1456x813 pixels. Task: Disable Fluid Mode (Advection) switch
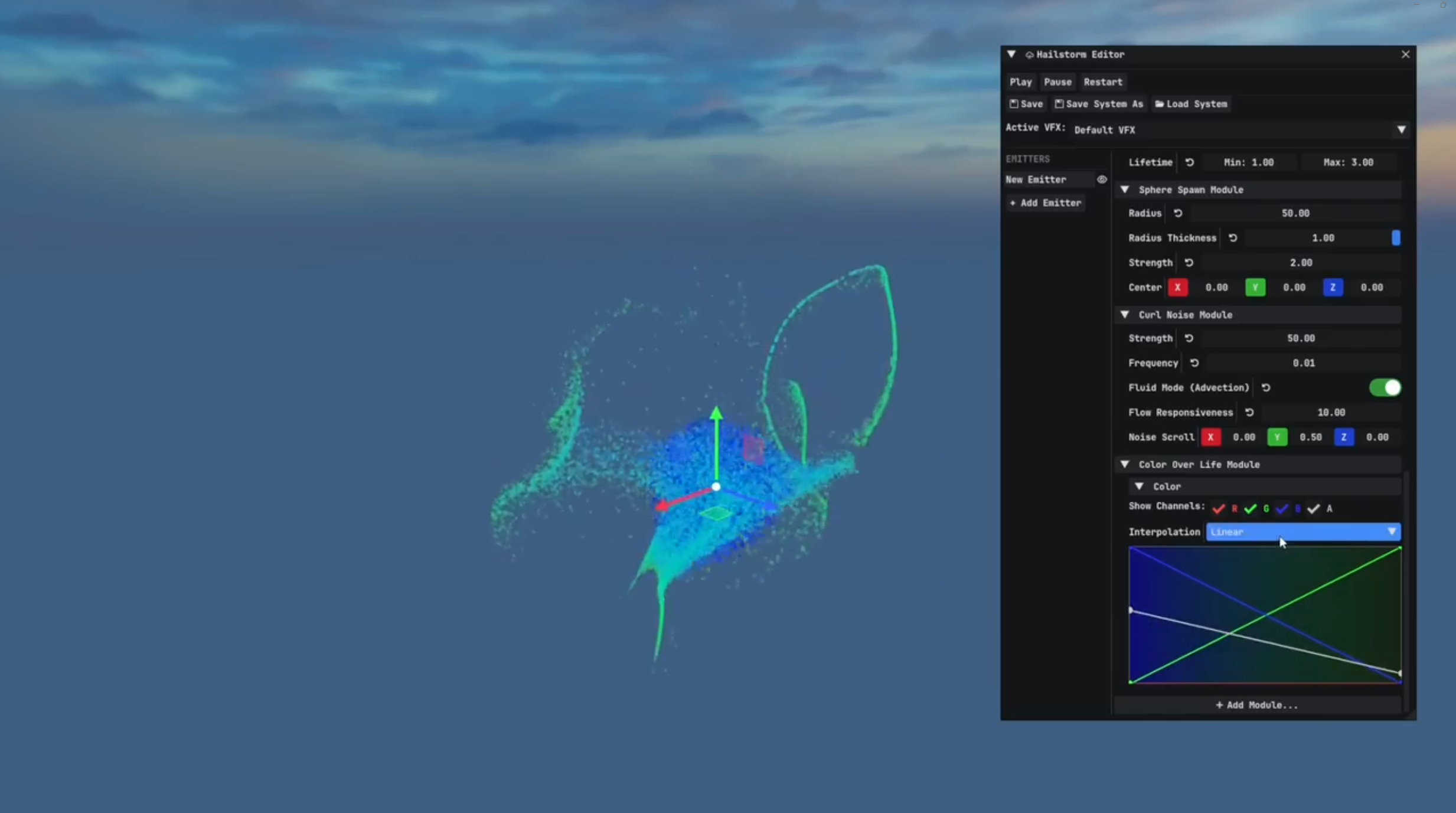[x=1385, y=388]
